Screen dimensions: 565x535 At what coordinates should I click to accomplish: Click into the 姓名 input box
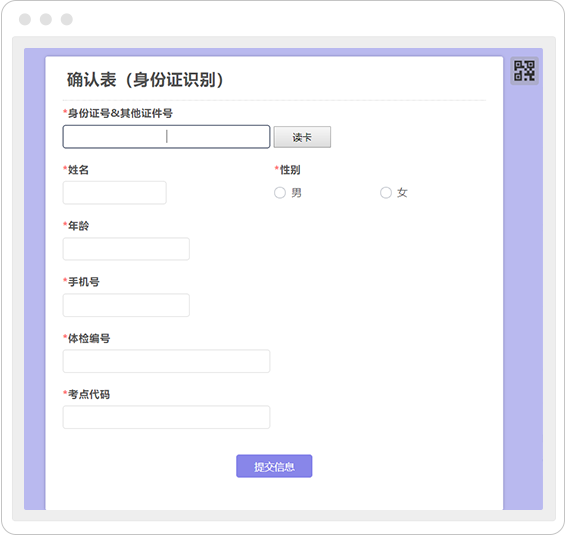point(115,193)
